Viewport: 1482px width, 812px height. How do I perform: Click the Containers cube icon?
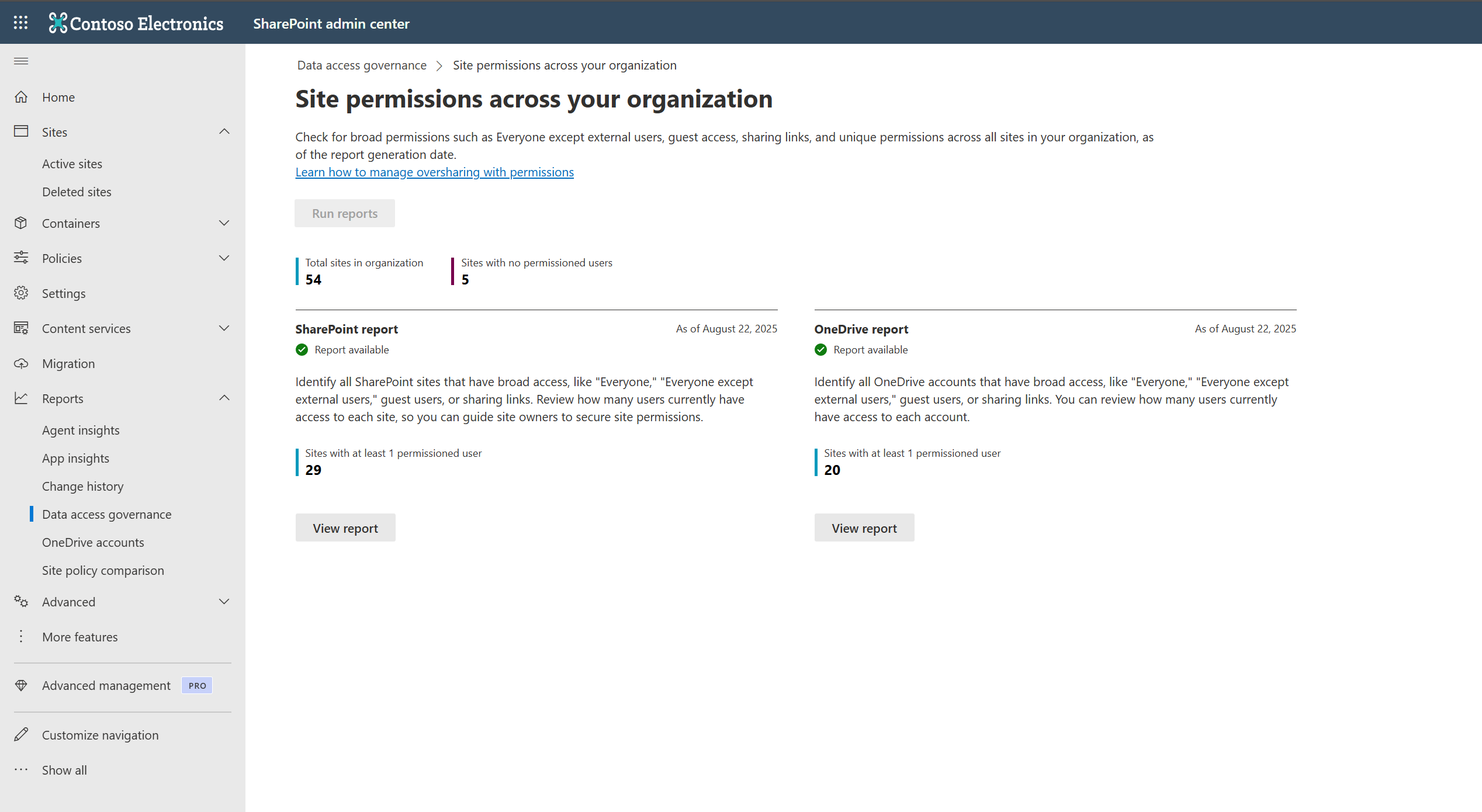coord(21,223)
